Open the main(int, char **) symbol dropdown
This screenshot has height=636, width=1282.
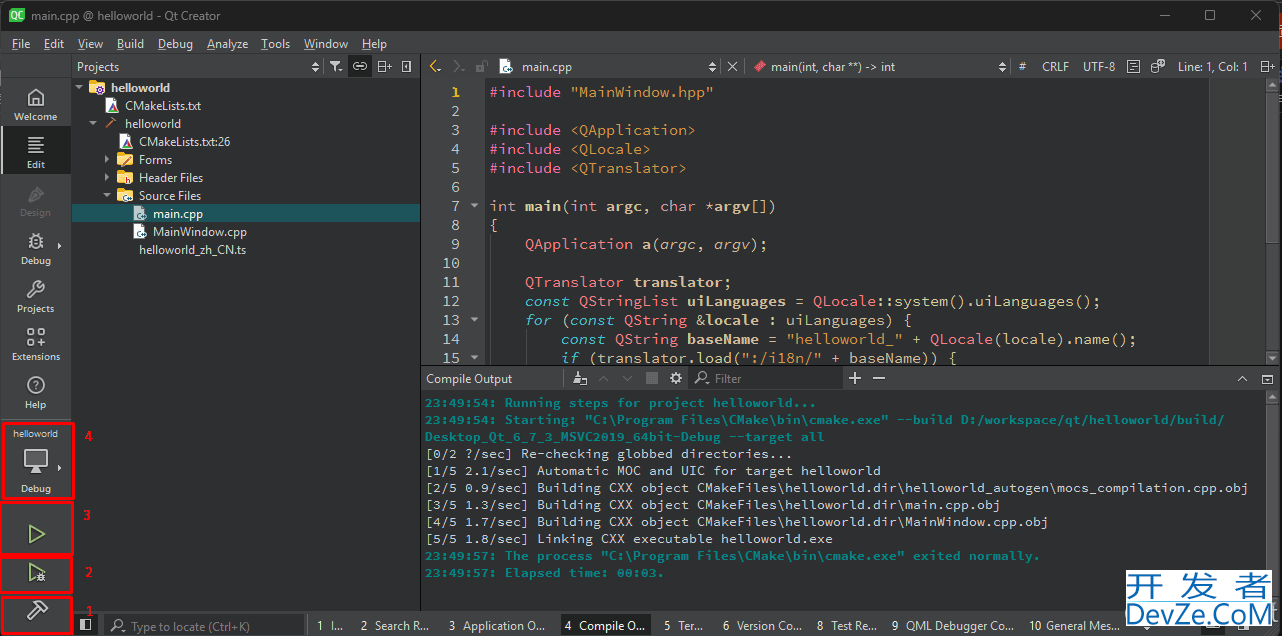click(878, 67)
